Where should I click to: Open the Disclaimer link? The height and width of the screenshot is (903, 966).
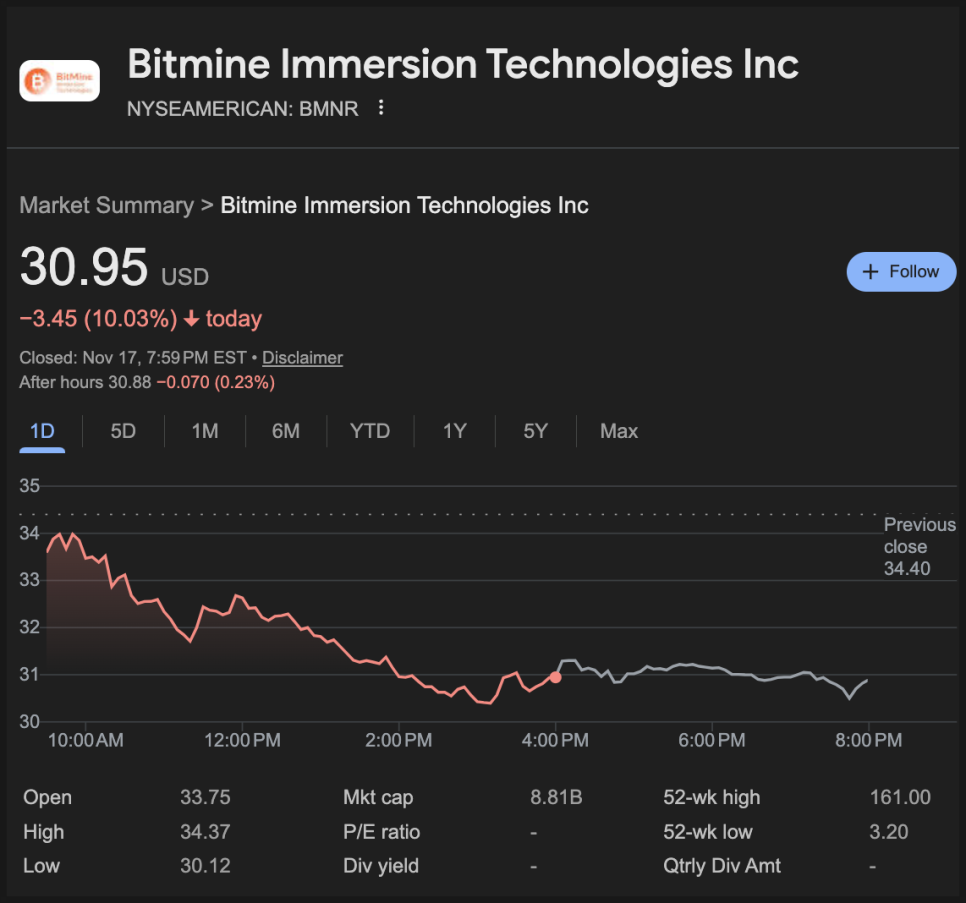[x=302, y=358]
